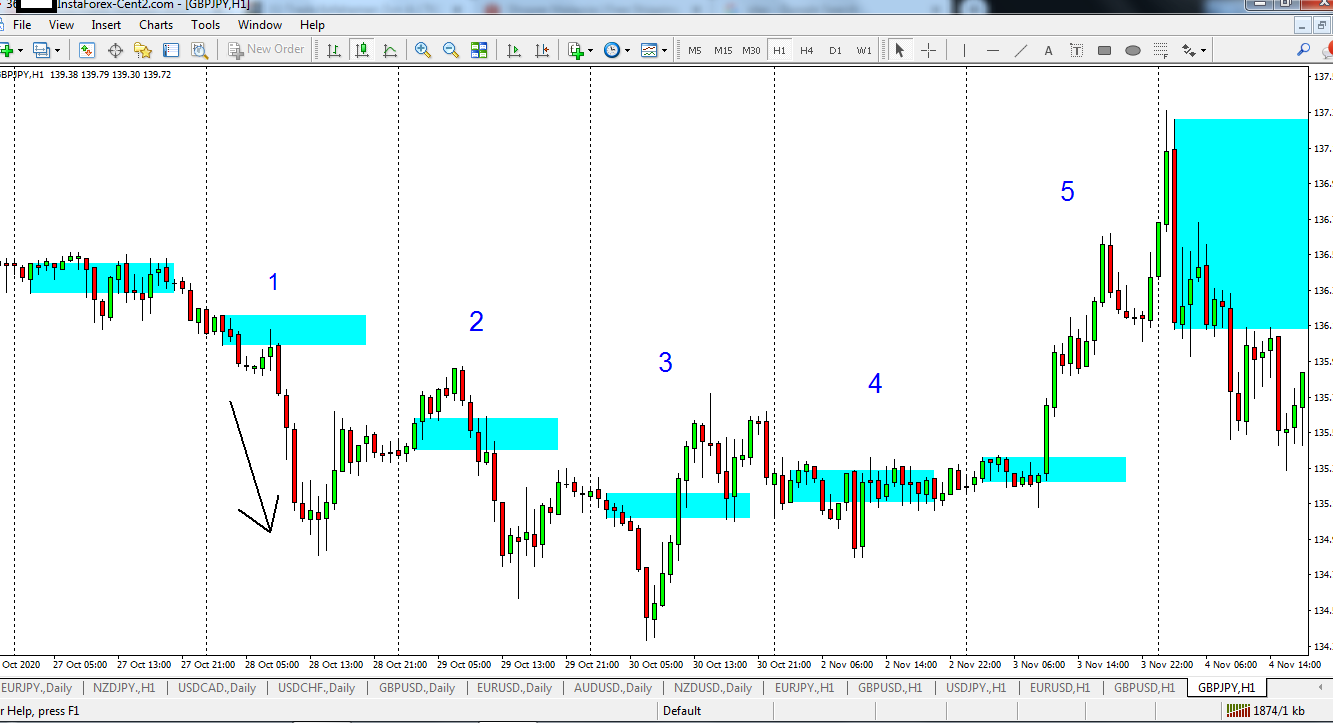Open the Navigator folder-star icon
Image resolution: width=1333 pixels, height=723 pixels.
click(143, 50)
